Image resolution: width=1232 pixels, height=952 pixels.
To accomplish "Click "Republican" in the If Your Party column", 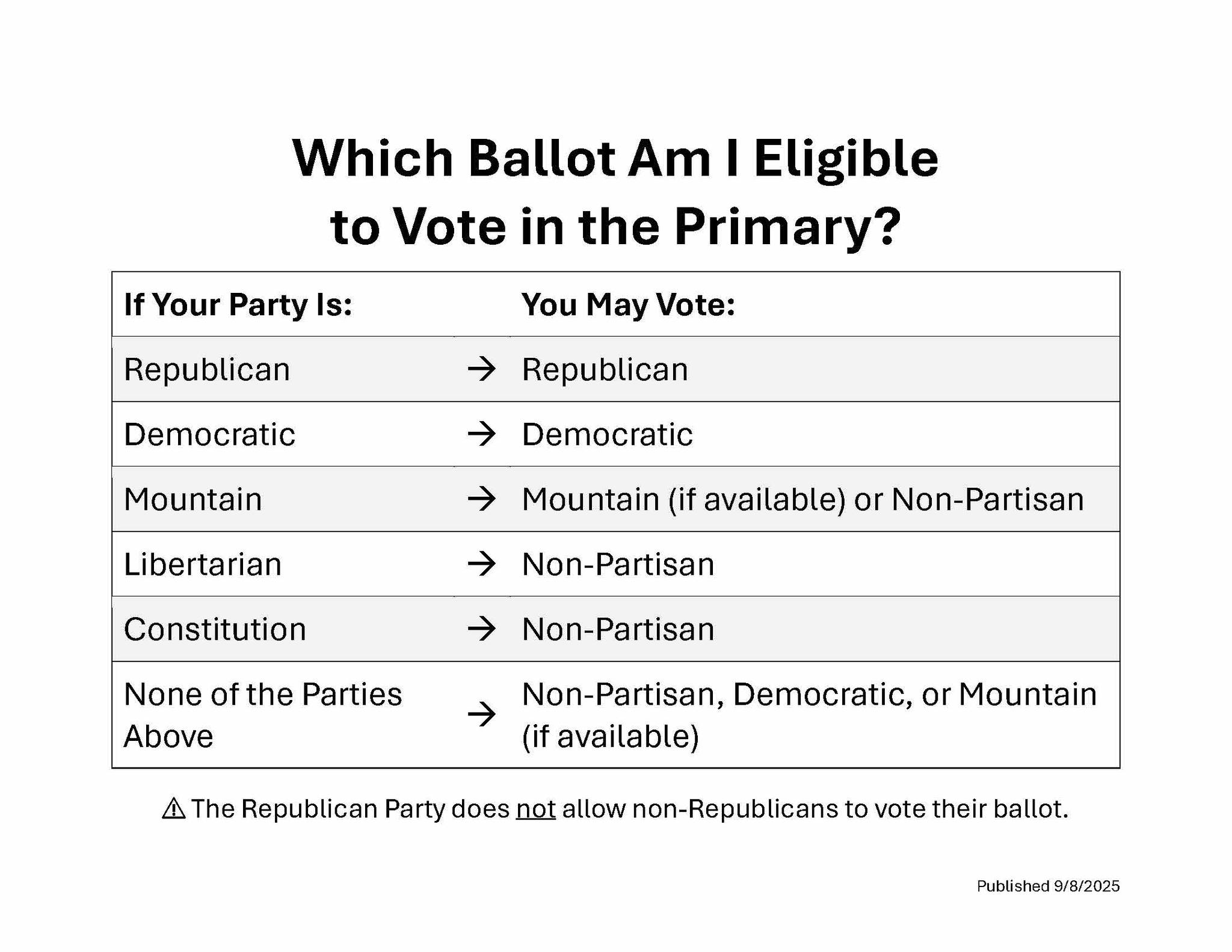I will pos(207,369).
